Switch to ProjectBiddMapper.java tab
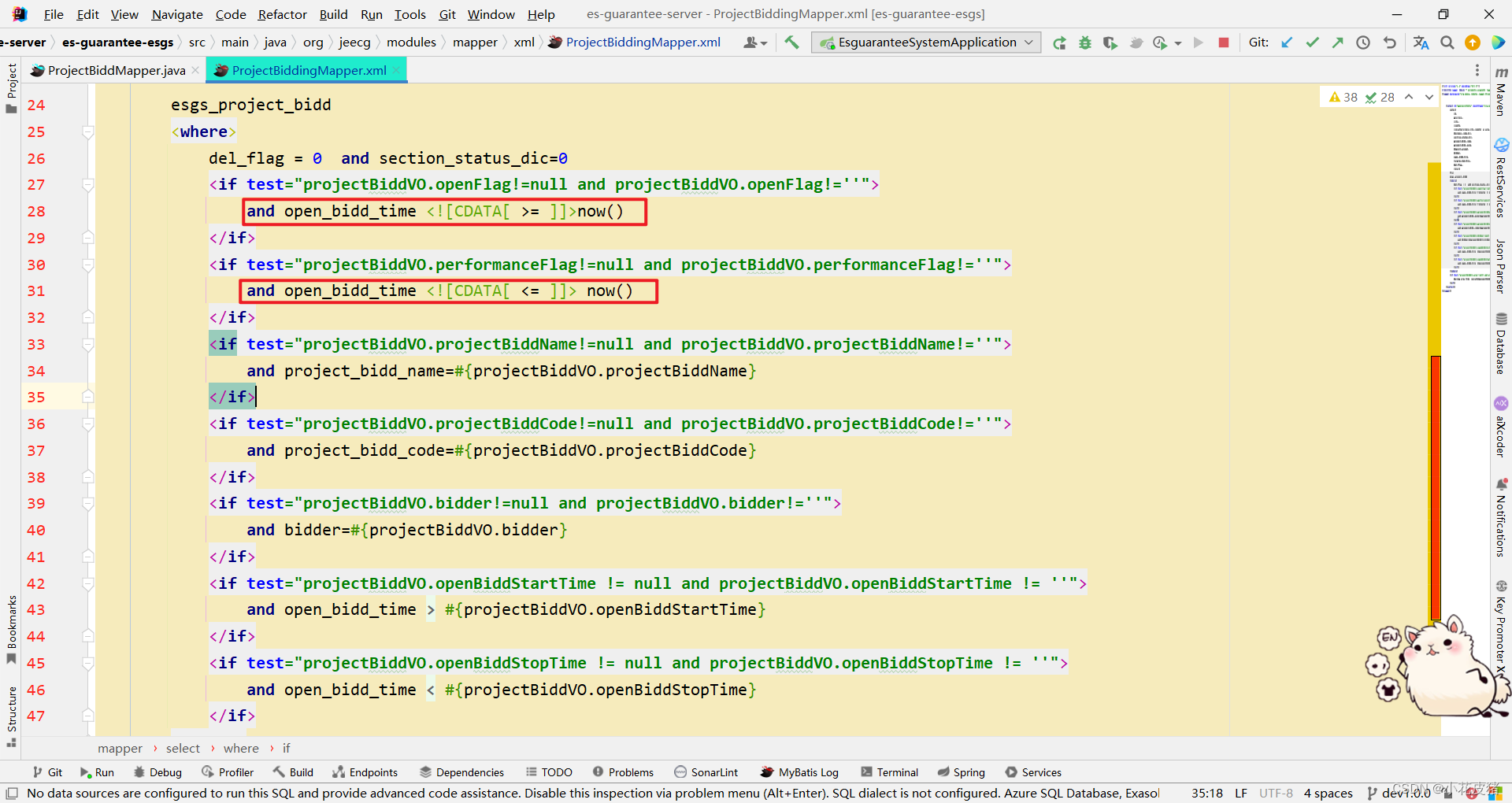 point(116,70)
